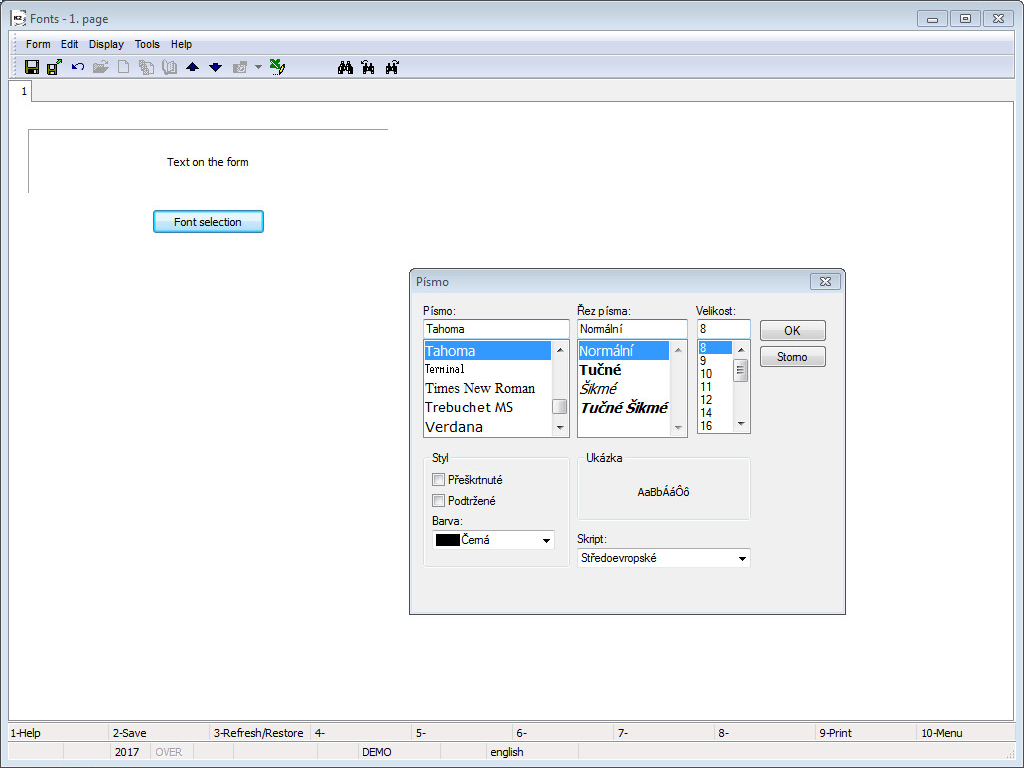The height and width of the screenshot is (768, 1024).
Task: Click the Velikost size input field
Action: (x=724, y=329)
